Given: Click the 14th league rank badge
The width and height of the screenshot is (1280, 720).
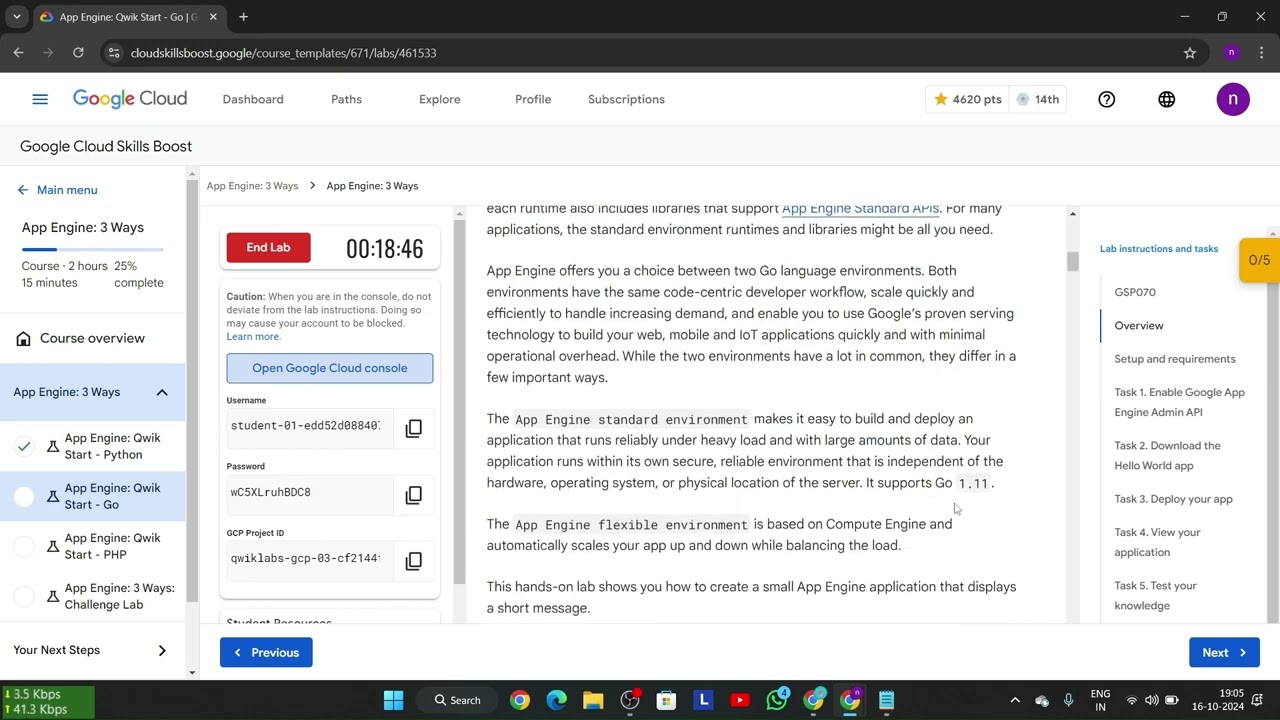Looking at the screenshot, I should 1038,99.
